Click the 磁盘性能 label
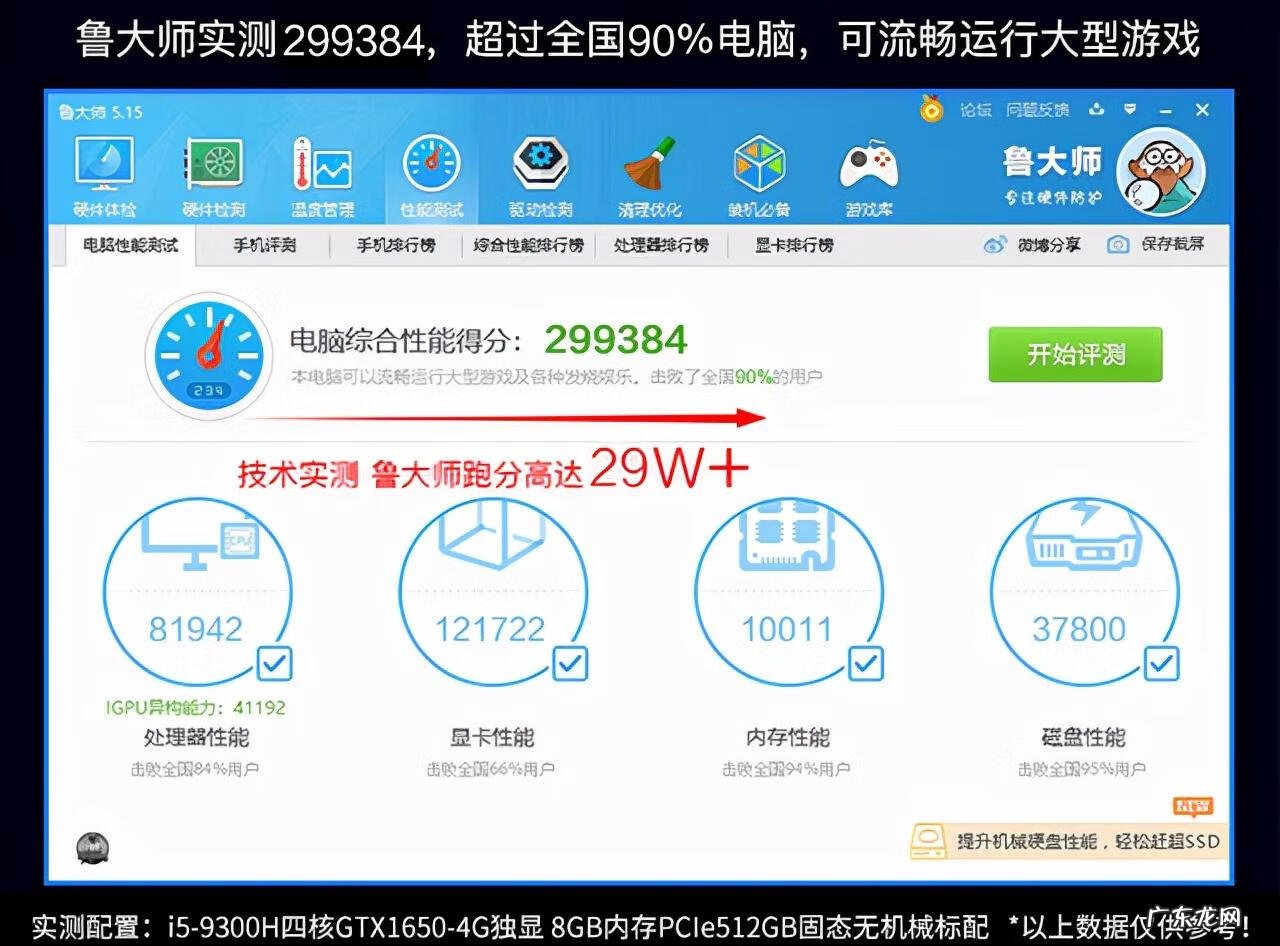The width and height of the screenshot is (1280, 946). pyautogui.click(x=1084, y=738)
